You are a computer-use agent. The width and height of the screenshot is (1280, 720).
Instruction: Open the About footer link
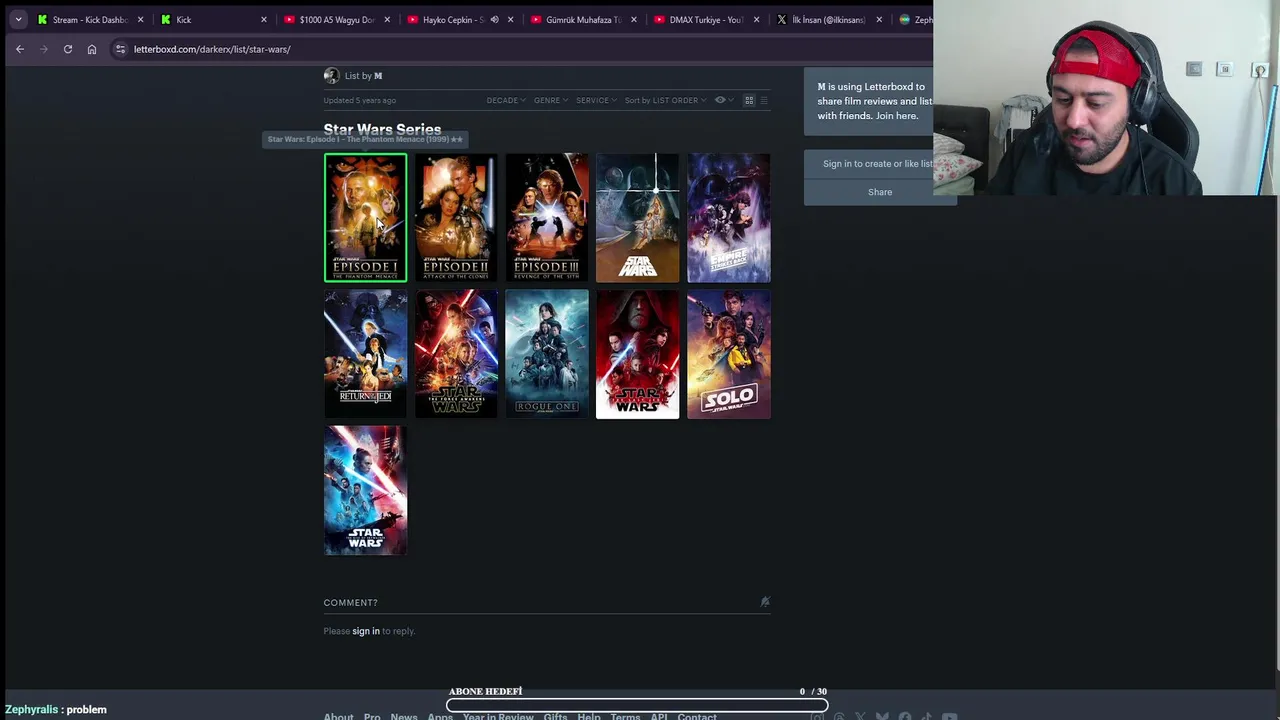338,716
